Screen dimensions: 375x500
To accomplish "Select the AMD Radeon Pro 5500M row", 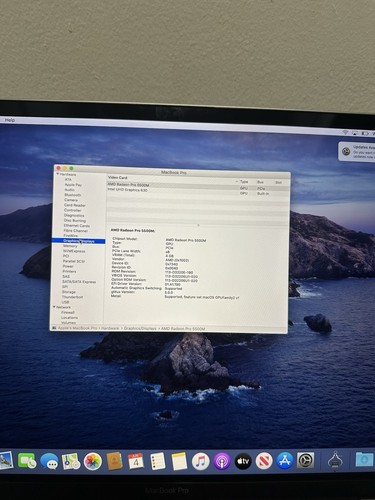I will click(198, 186).
